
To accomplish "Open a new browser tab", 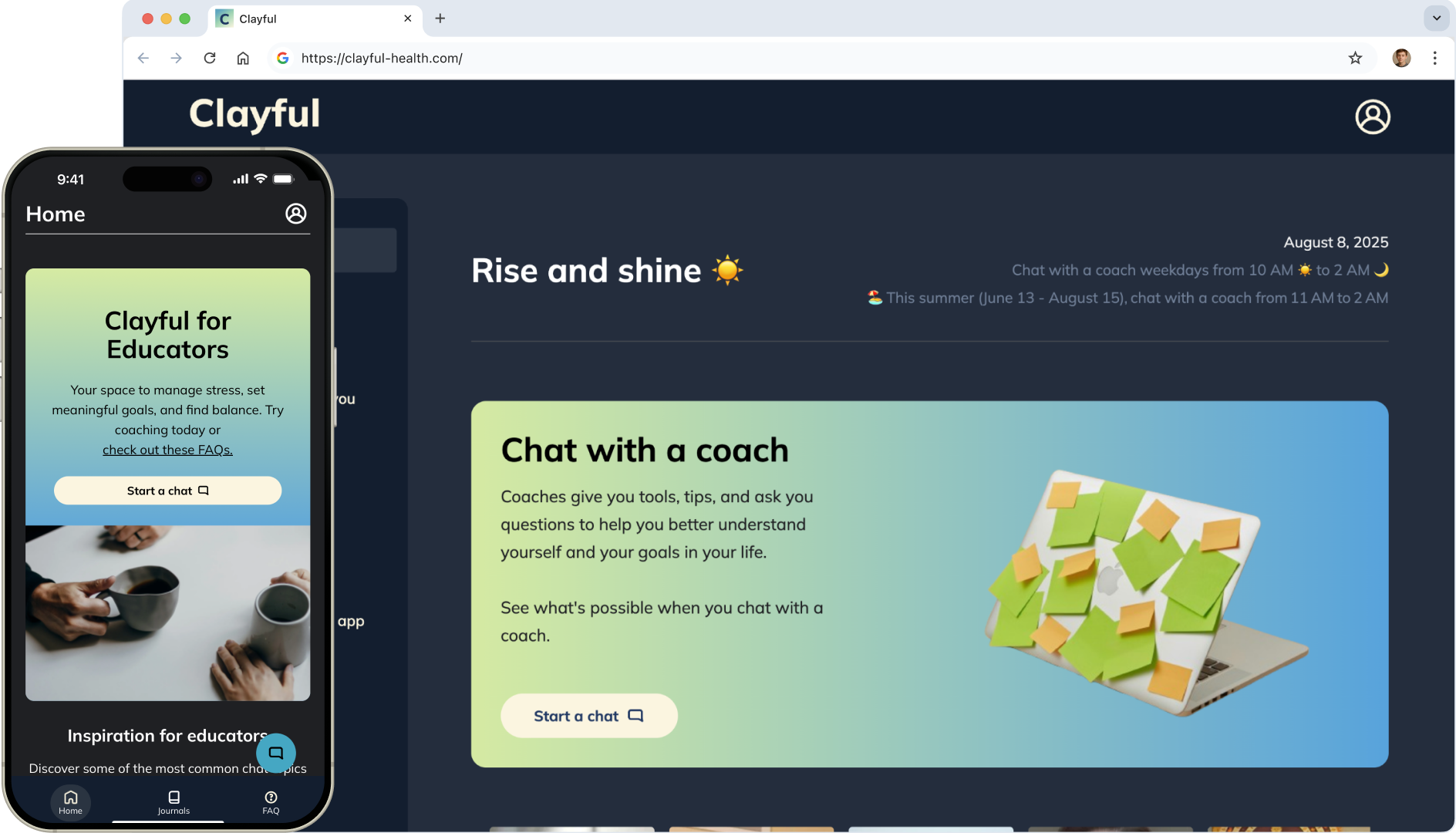I will click(440, 19).
